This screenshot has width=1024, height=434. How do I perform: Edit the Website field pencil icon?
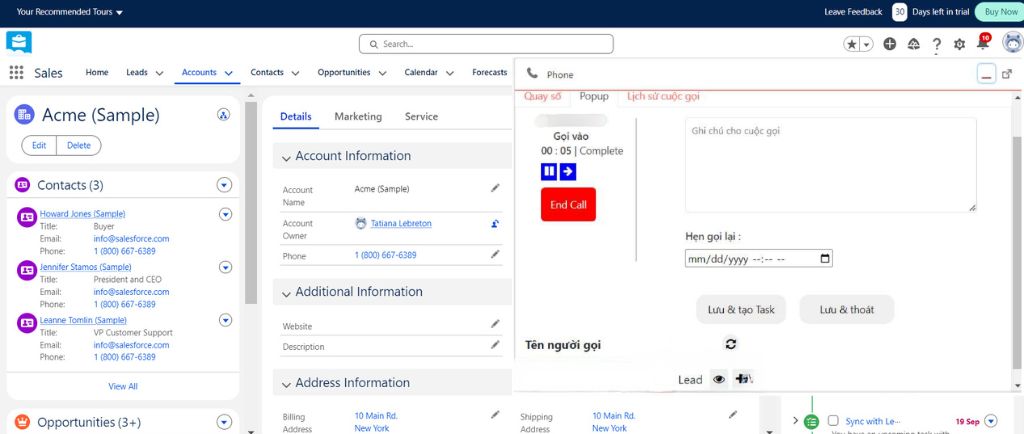[x=495, y=323]
